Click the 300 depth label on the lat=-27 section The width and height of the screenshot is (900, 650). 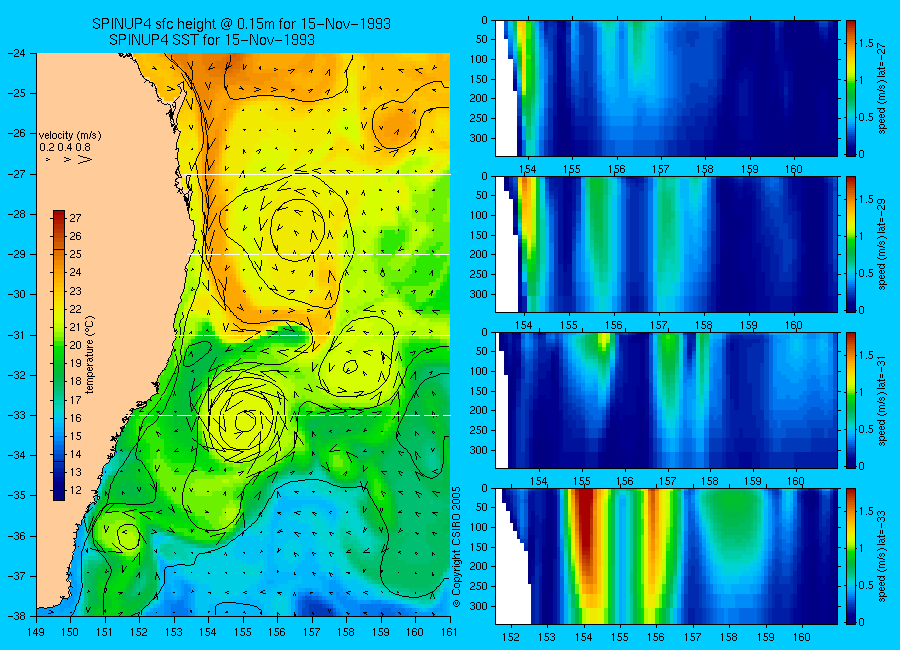point(479,138)
